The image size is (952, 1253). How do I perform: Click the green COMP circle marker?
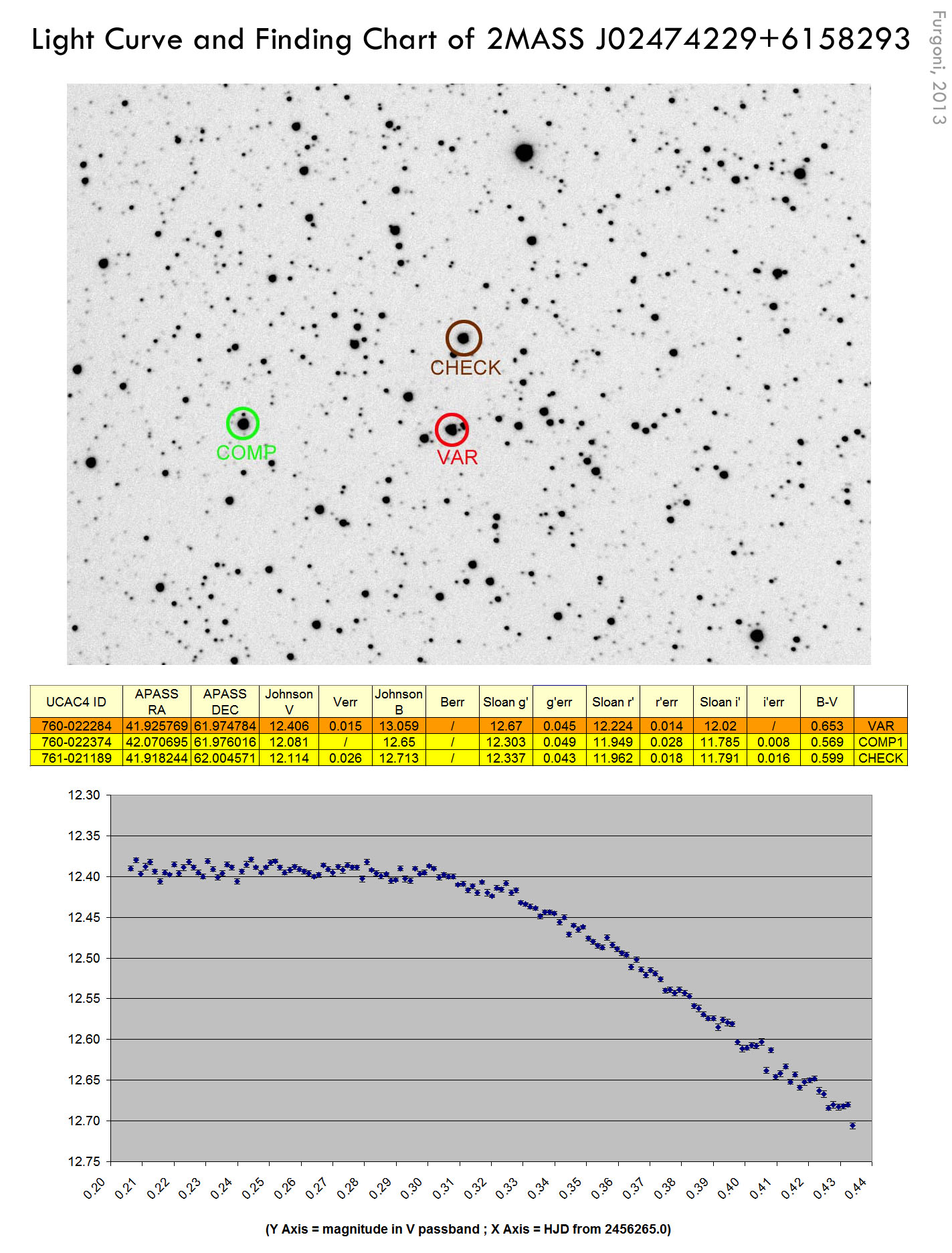point(242,423)
